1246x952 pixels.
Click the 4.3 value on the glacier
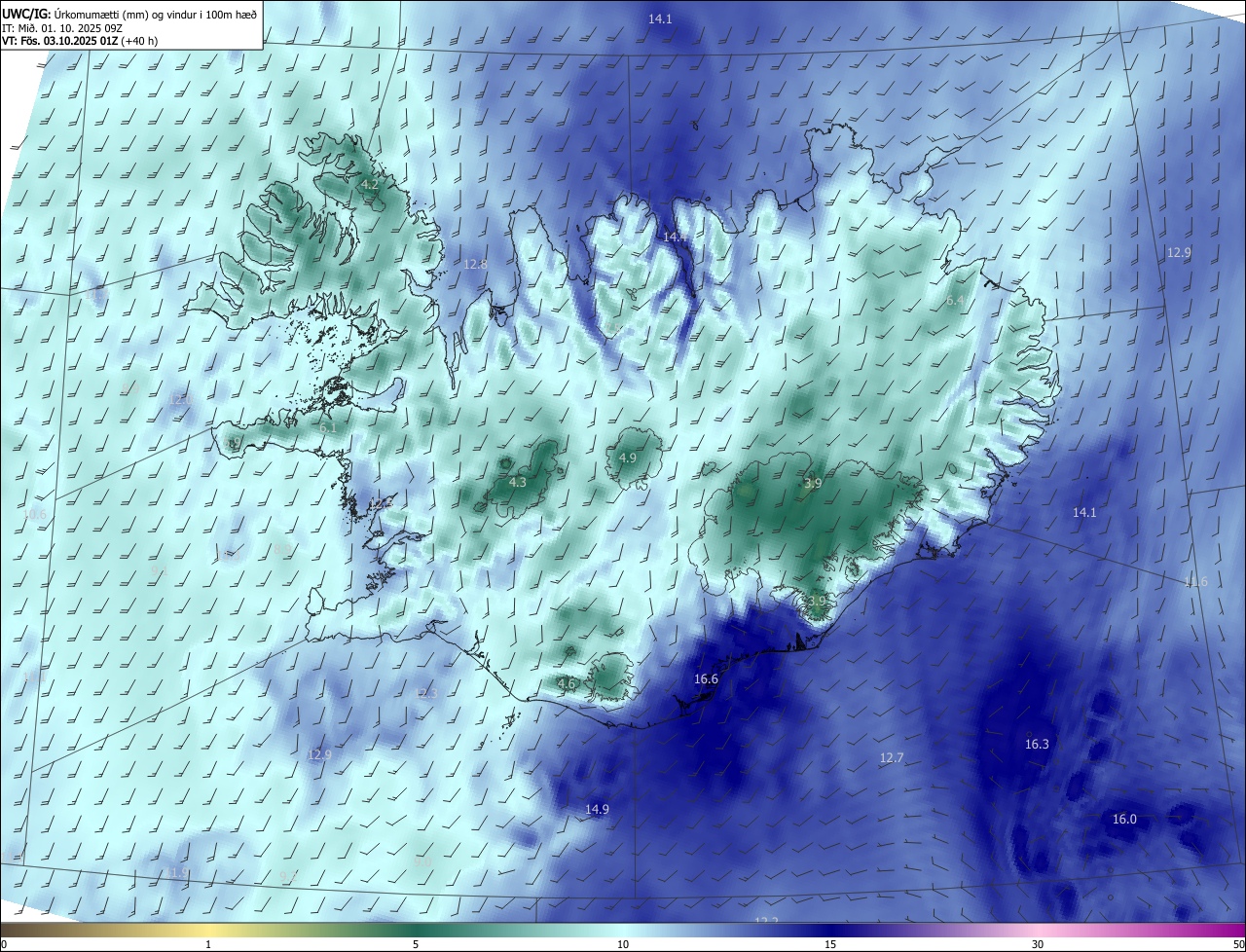518,482
